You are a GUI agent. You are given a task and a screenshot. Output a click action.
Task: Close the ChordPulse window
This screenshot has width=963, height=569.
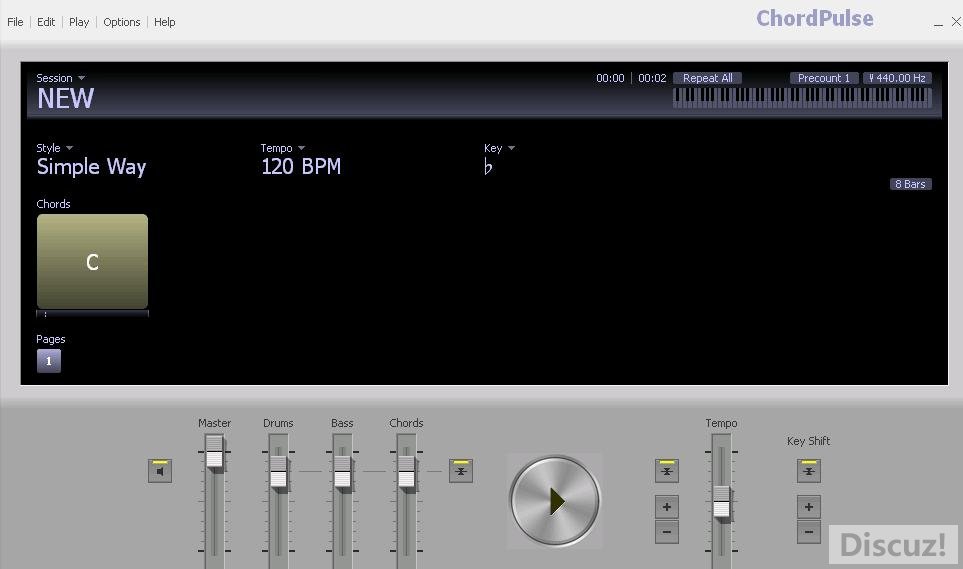(956, 22)
